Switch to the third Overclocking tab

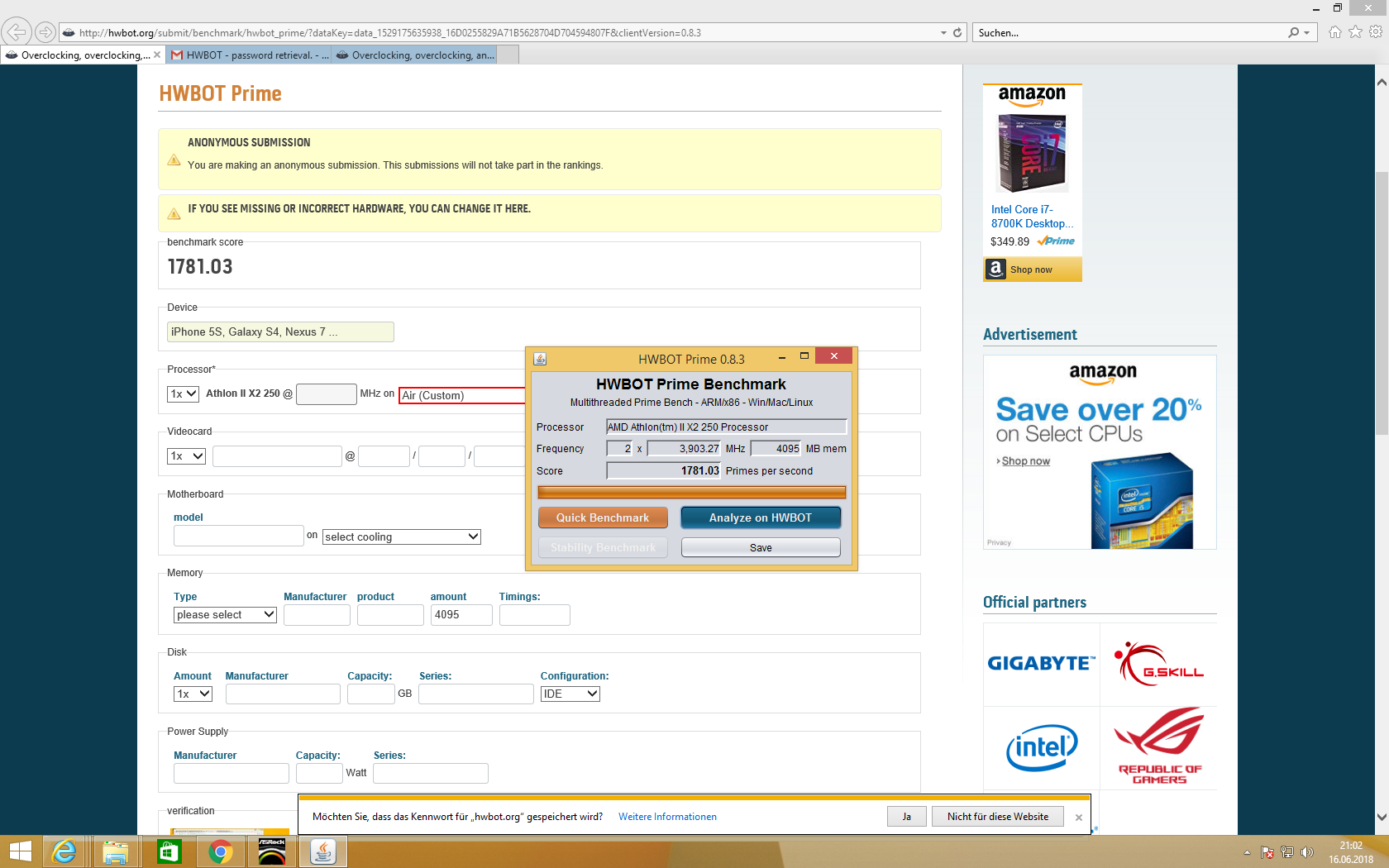[413, 55]
